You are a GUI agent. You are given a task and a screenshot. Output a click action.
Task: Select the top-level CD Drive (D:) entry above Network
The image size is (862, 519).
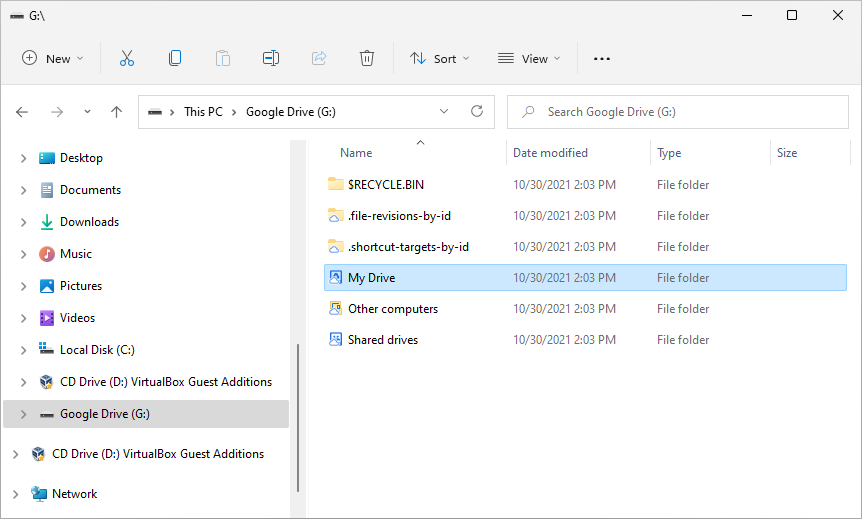(x=146, y=454)
